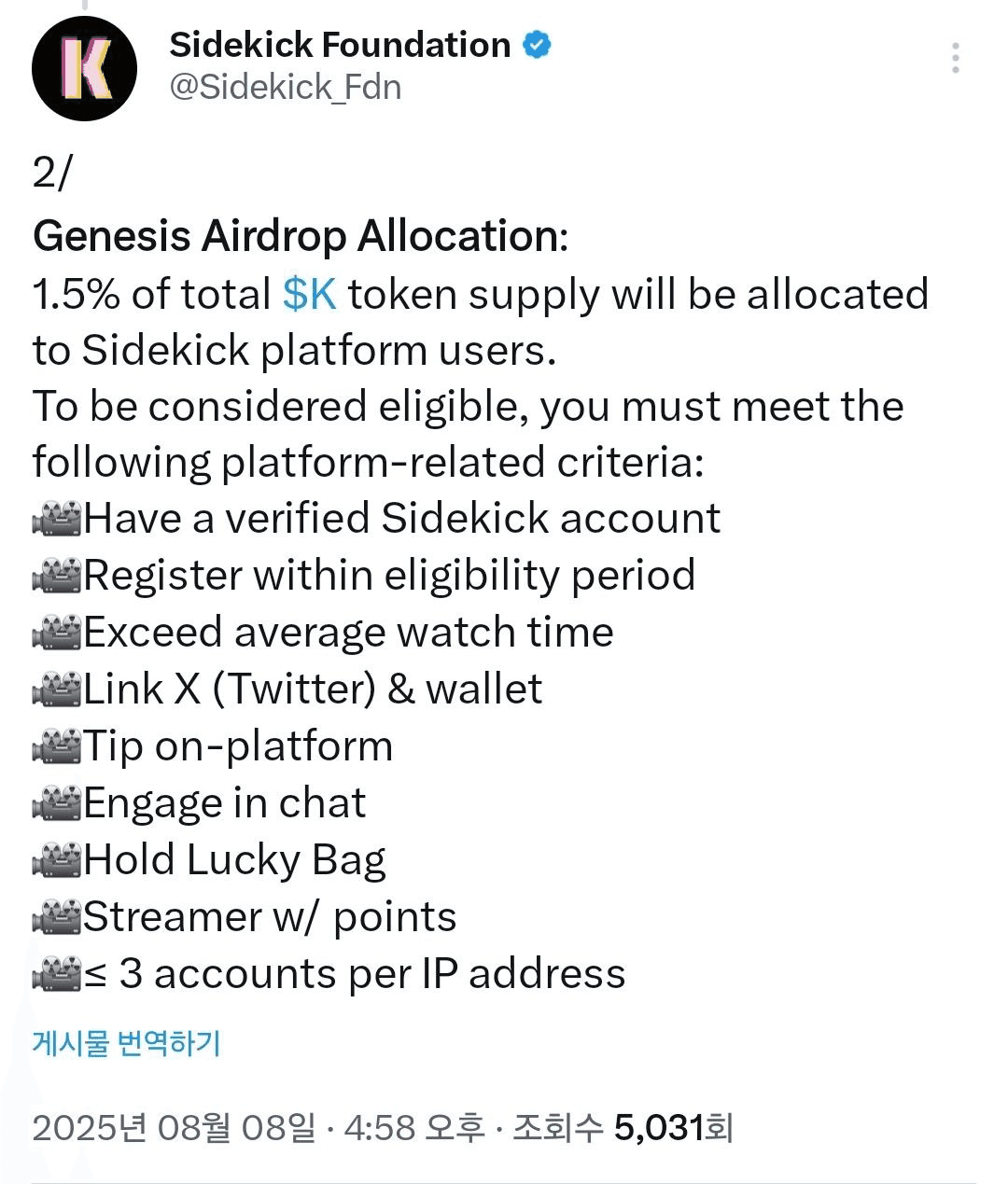The image size is (1008, 1184).
Task: Open the Sidekick Foundation profile avatar
Action: point(85,68)
